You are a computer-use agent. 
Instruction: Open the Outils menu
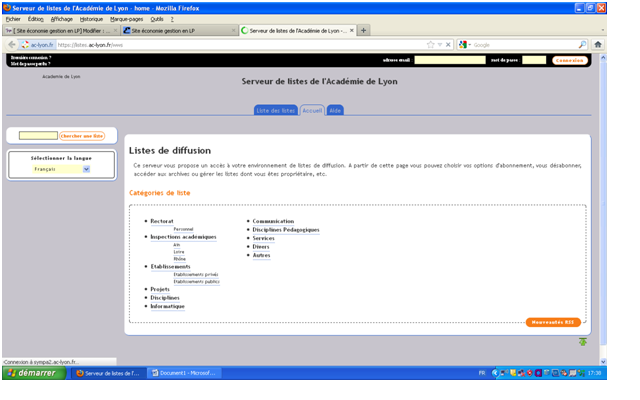tap(157, 19)
